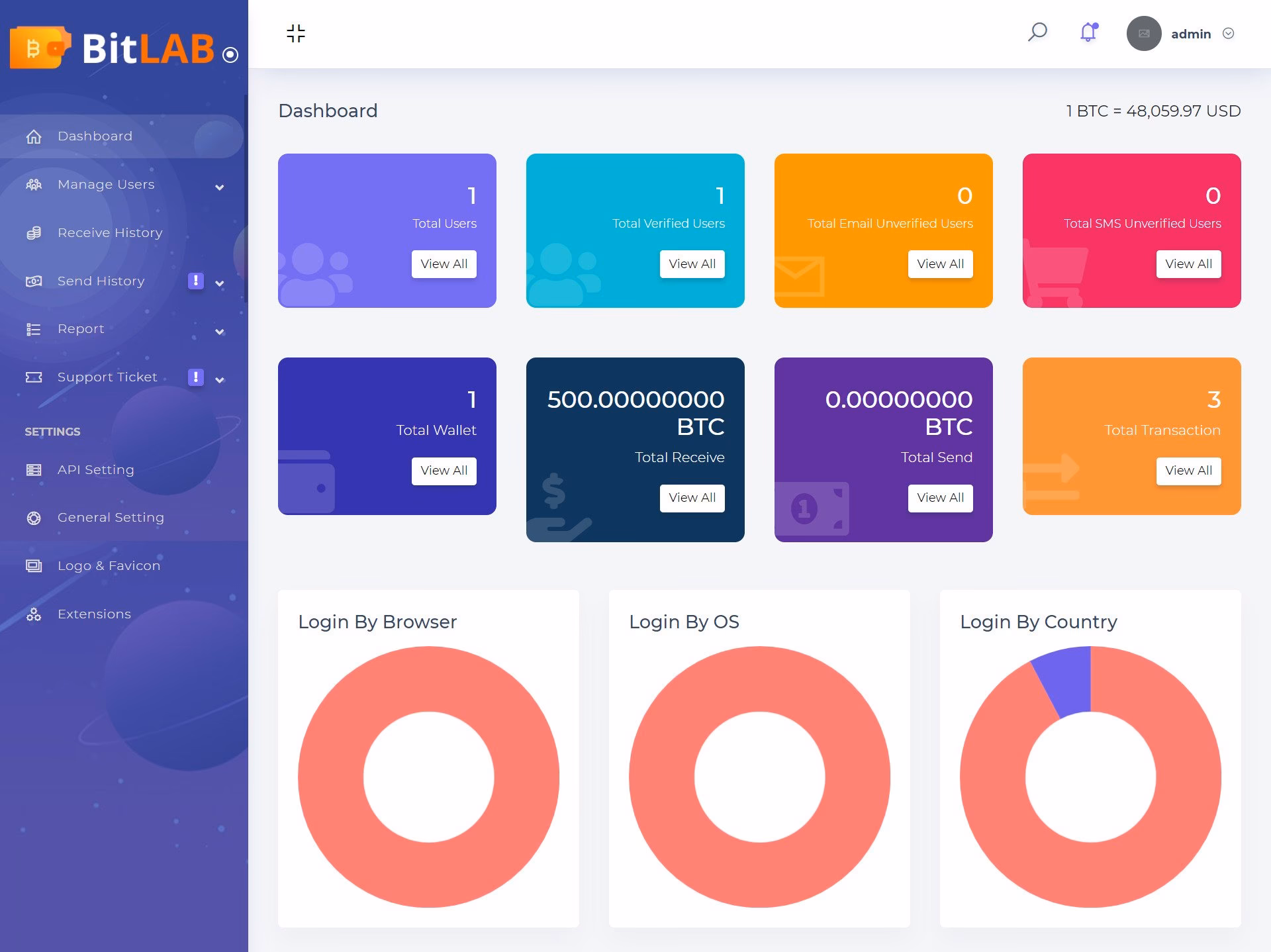
Task: Click the purple slice in Login By Country chart
Action: point(1067,682)
